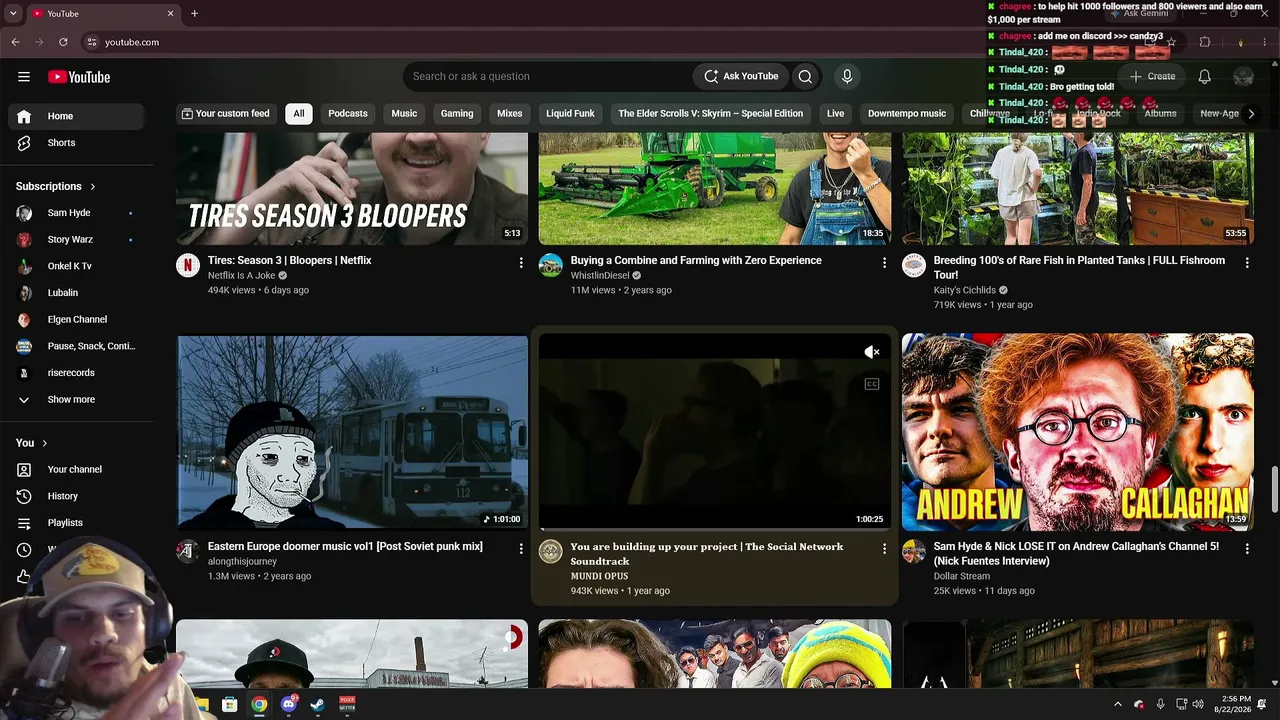The height and width of the screenshot is (720, 1280).
Task: Open MUNDI OPUS channel avatar
Action: [x=551, y=551]
